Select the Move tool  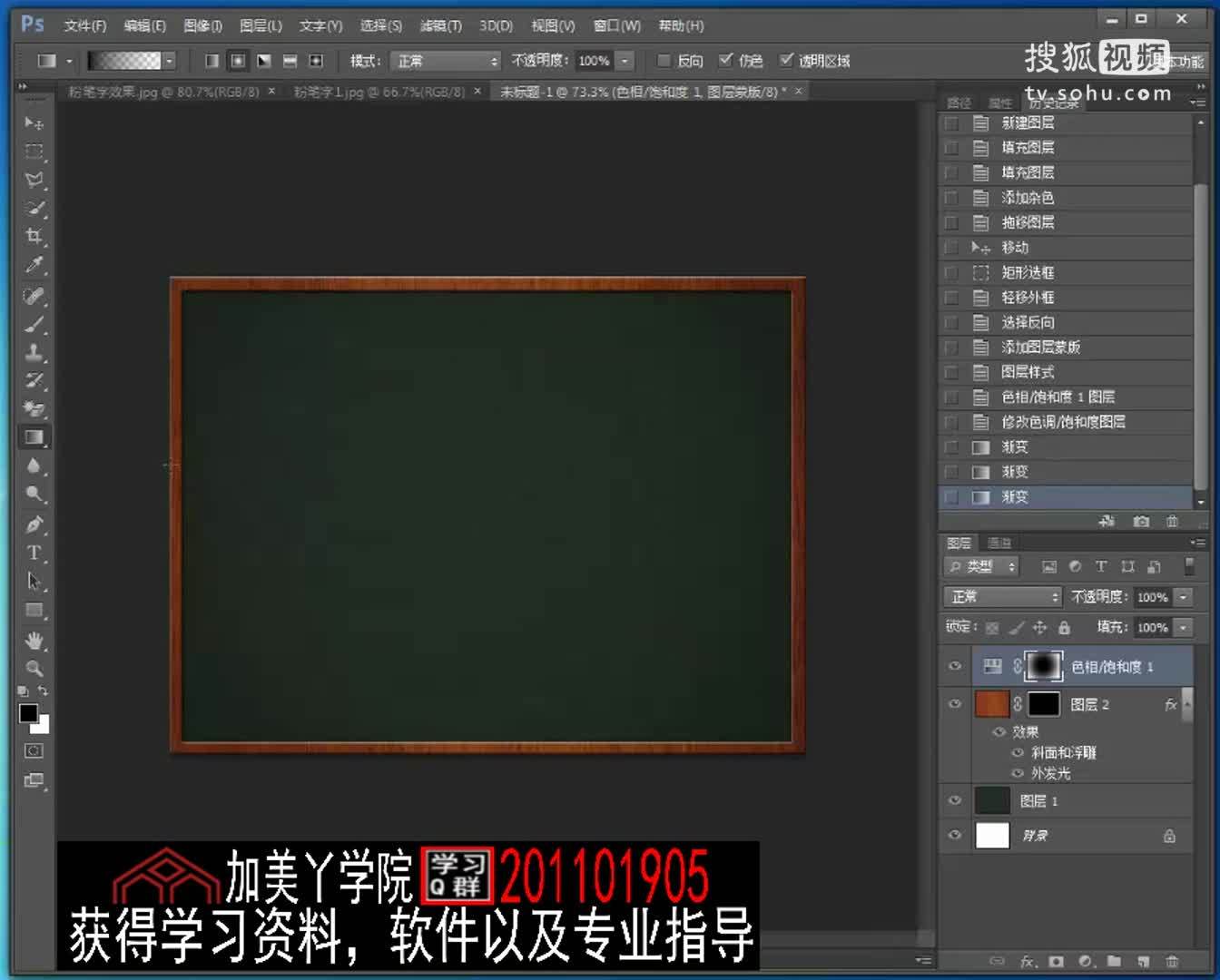point(34,122)
